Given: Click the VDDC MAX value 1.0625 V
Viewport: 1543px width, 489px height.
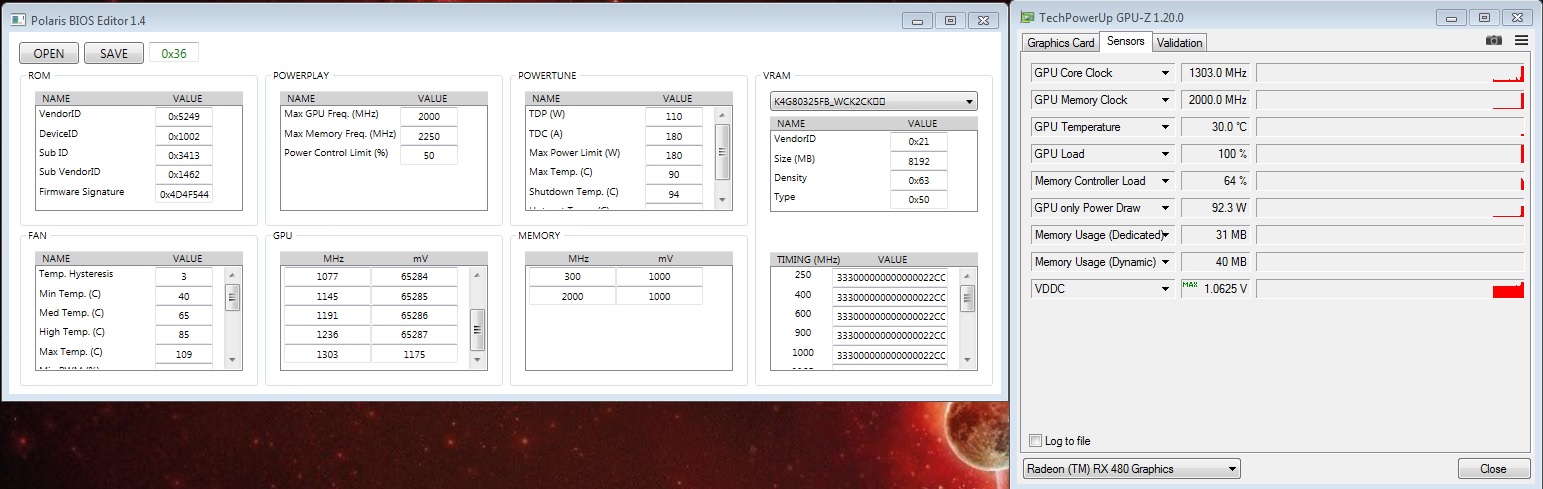Looking at the screenshot, I should click(x=1215, y=289).
